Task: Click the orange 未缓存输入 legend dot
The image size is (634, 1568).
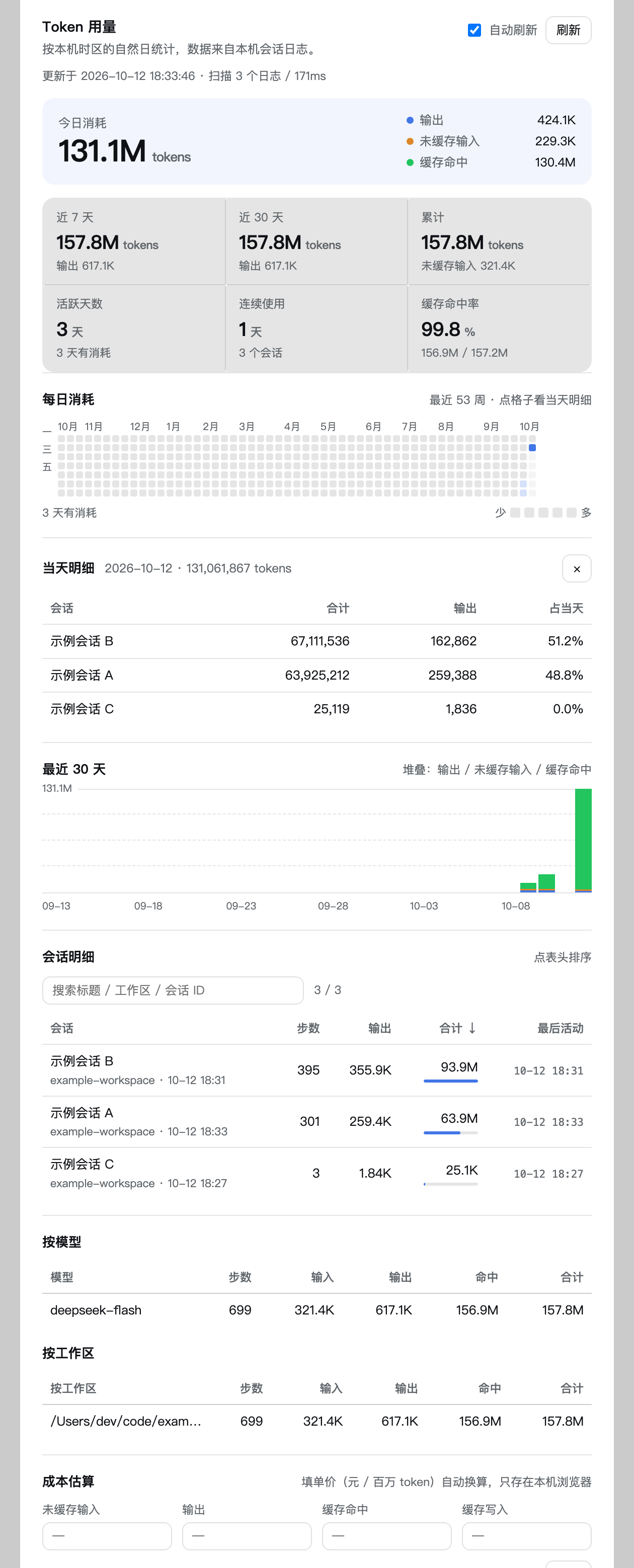Action: [x=410, y=141]
